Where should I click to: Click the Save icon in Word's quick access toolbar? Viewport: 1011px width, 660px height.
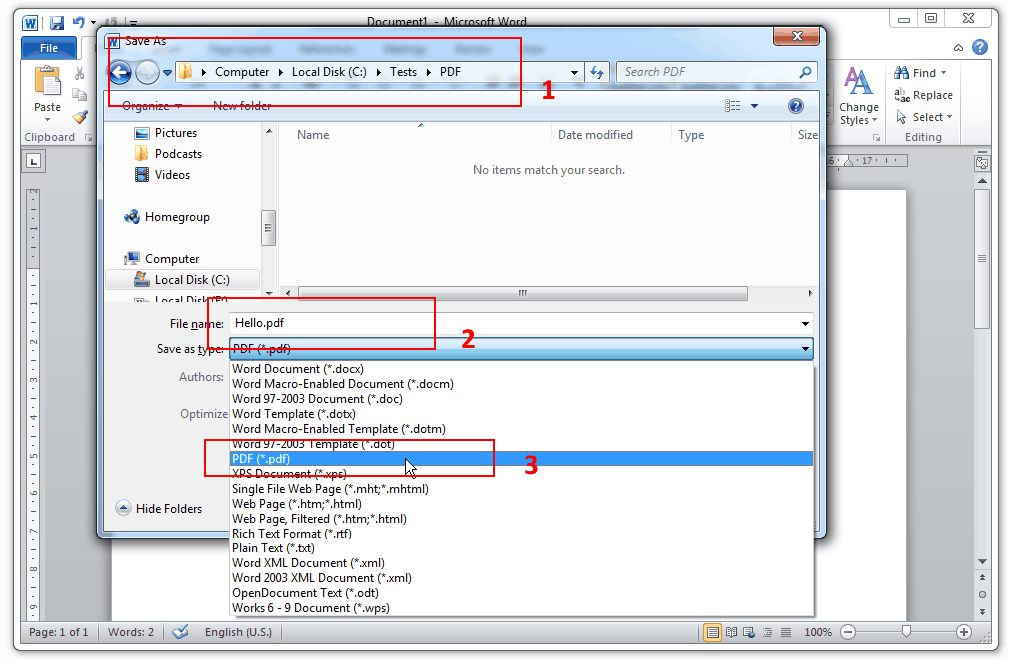click(57, 24)
